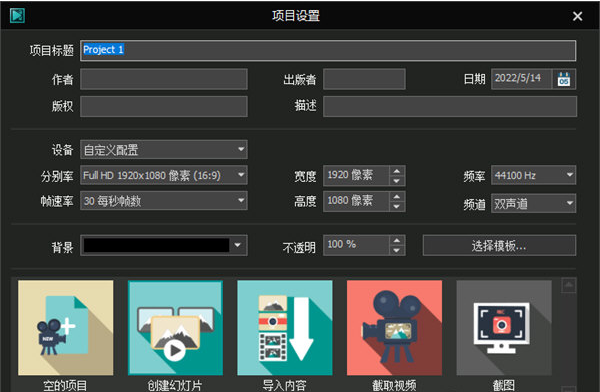Click the 出版者 input field
The width and height of the screenshot is (600, 392).
coord(364,79)
